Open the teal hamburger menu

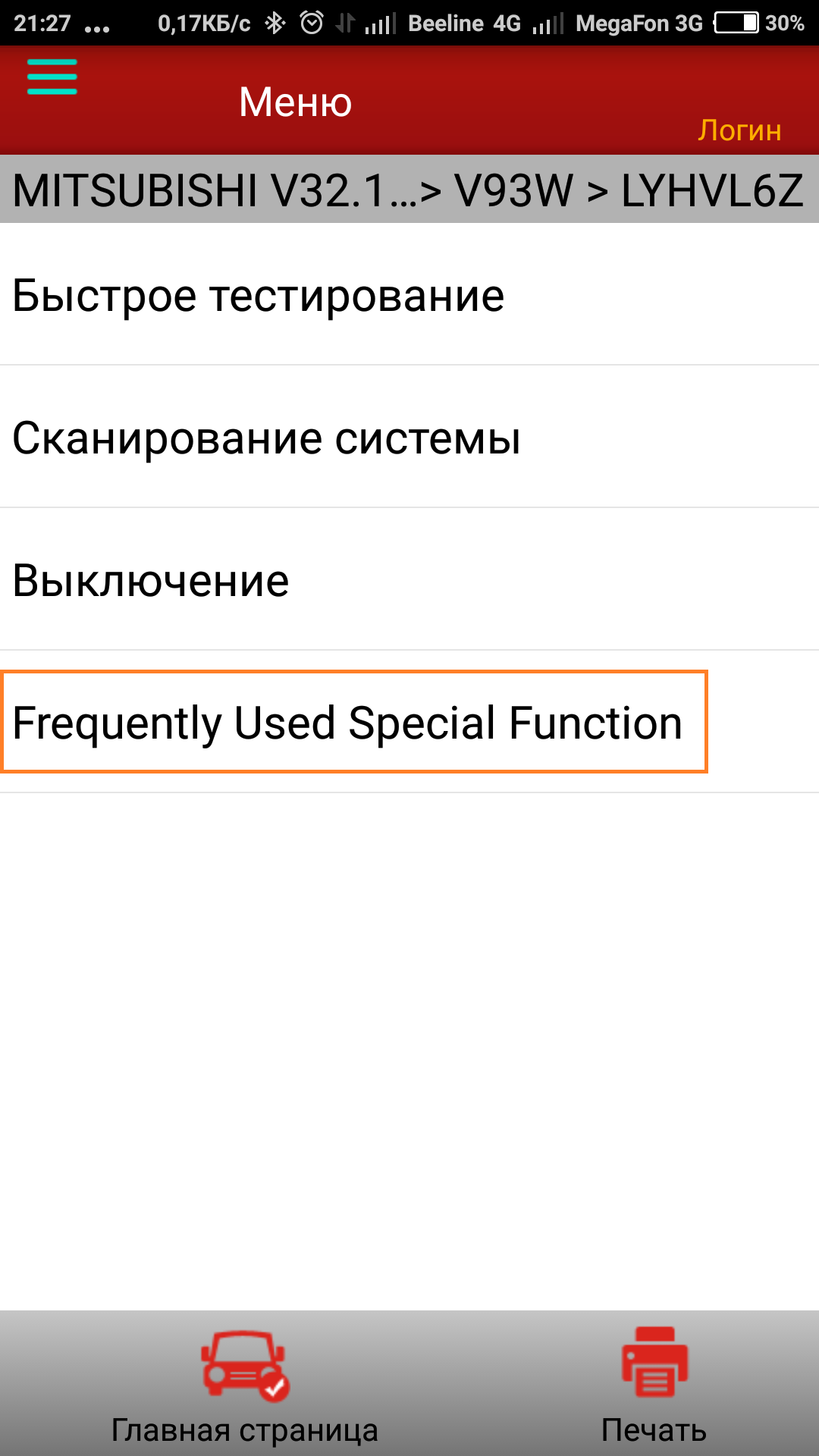tap(52, 77)
